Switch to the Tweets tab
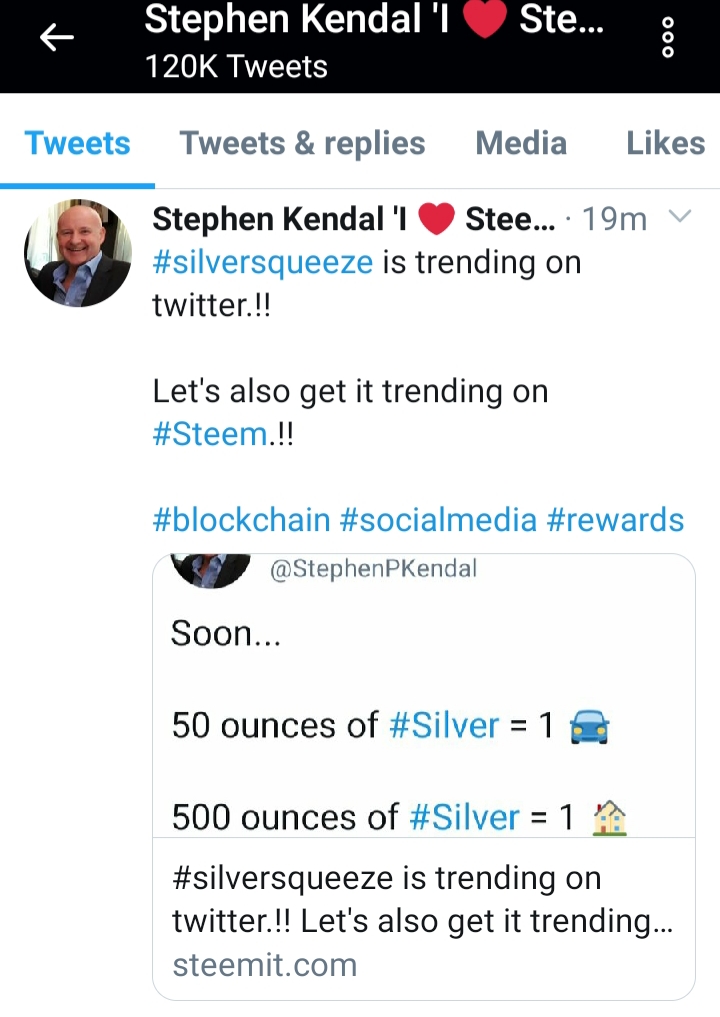This screenshot has width=720, height=1017. tap(77, 143)
